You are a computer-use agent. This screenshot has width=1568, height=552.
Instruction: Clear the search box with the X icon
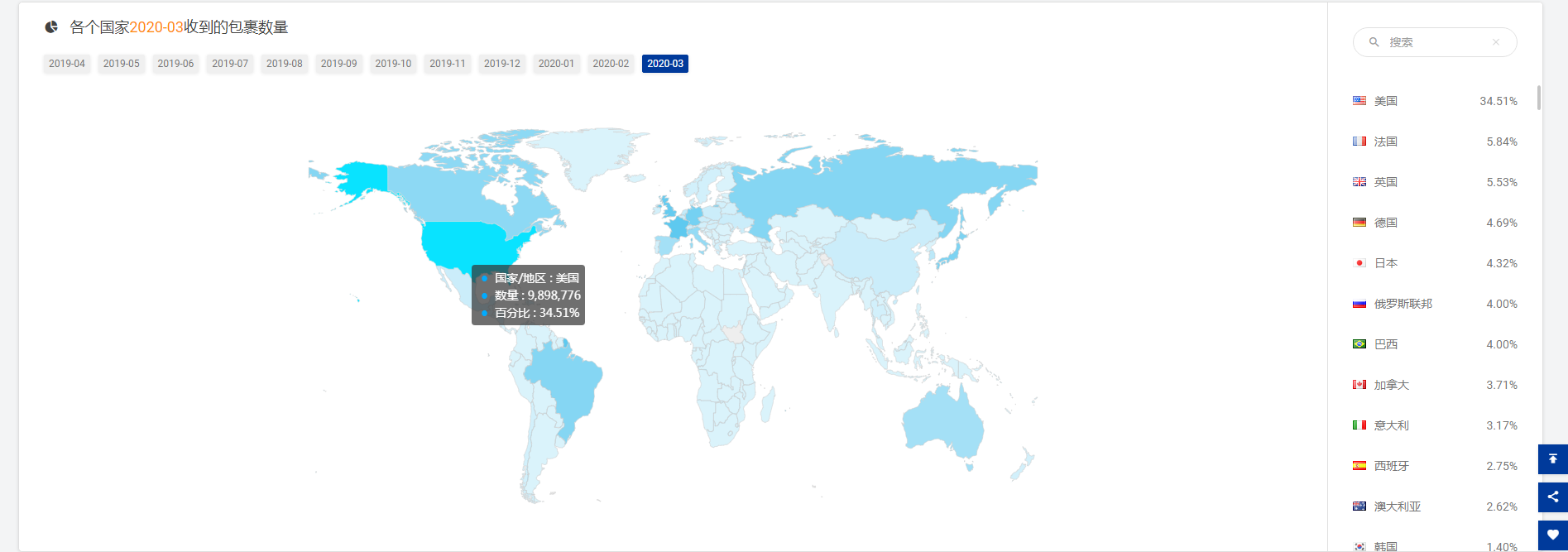click(x=1495, y=42)
